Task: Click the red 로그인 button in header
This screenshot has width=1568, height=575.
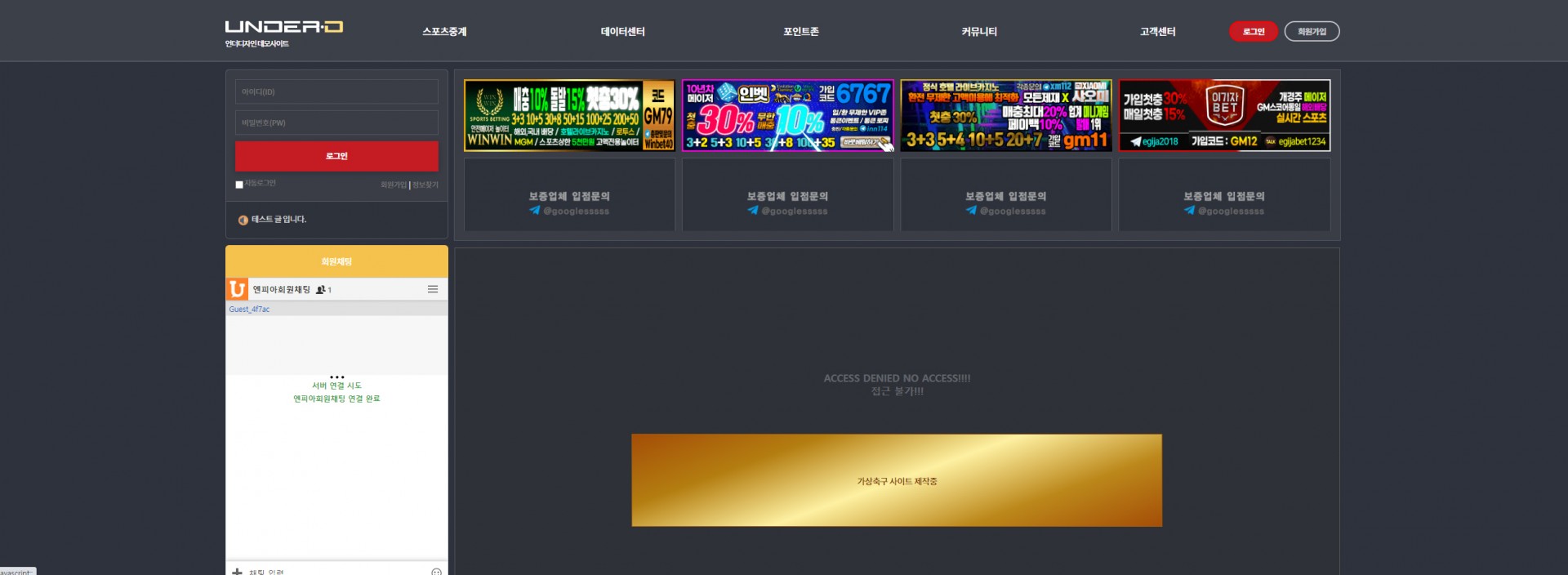Action: click(x=1254, y=31)
